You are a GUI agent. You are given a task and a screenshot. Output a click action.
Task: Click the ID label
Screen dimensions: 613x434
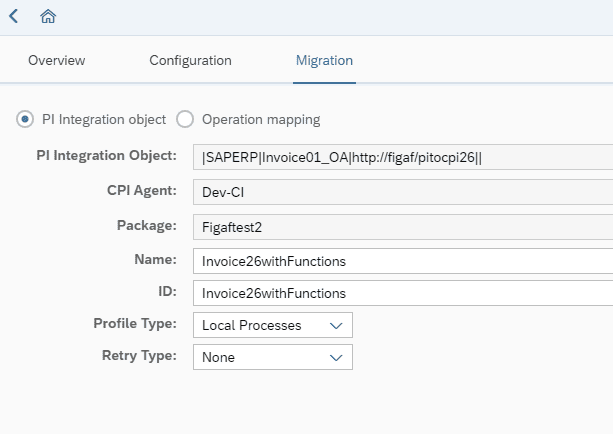pos(167,291)
